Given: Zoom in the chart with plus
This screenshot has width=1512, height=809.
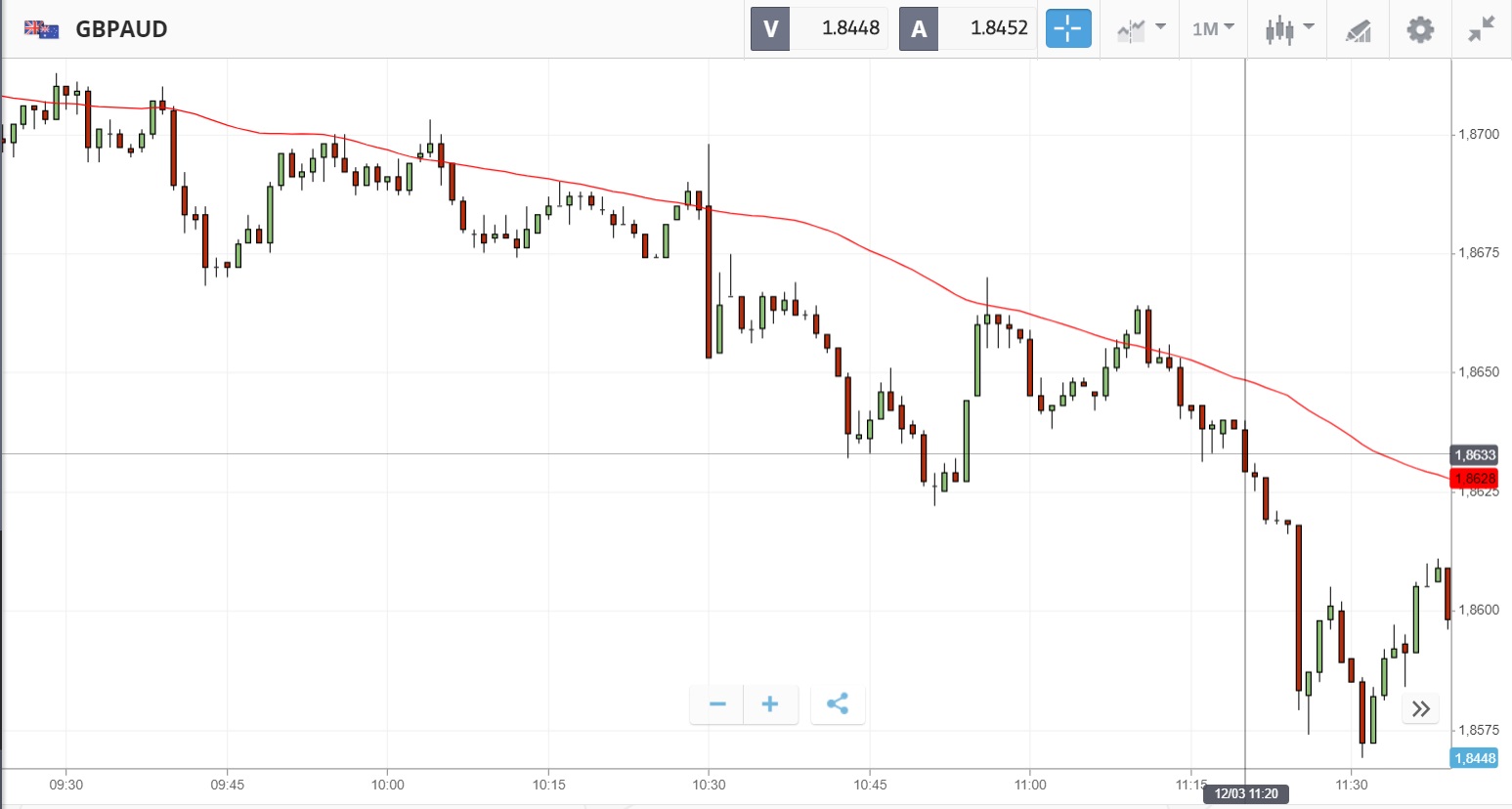Looking at the screenshot, I should coord(770,703).
